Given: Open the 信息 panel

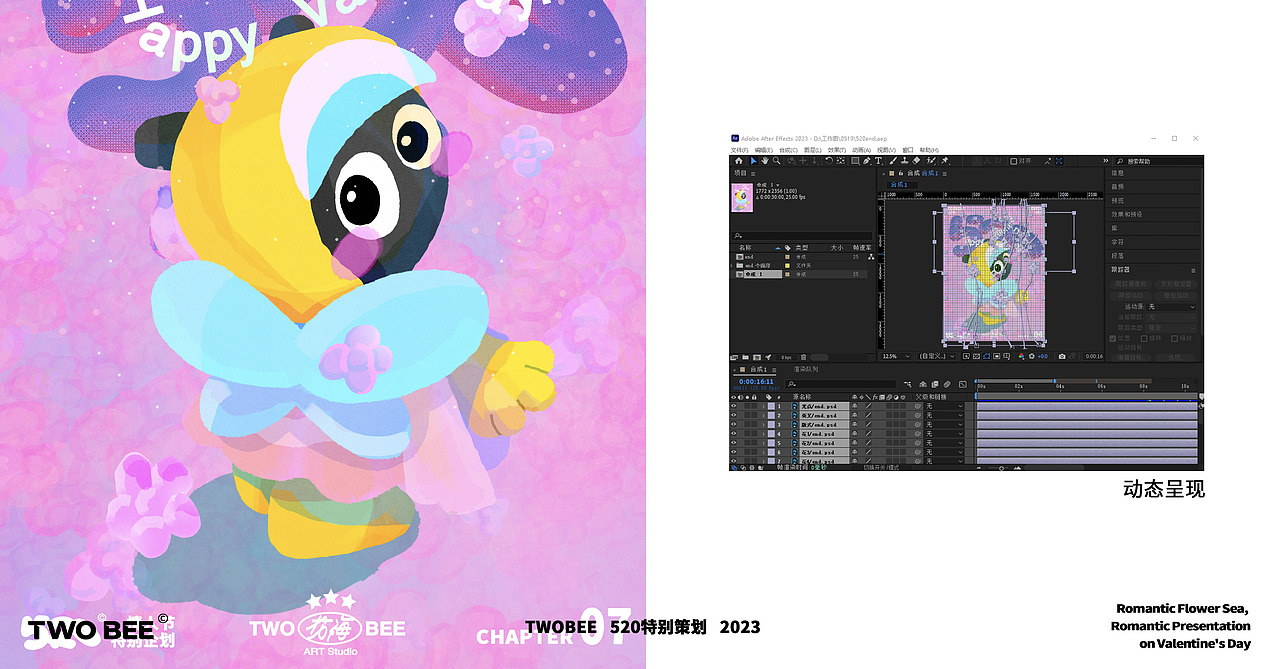Looking at the screenshot, I should coord(1117,173).
